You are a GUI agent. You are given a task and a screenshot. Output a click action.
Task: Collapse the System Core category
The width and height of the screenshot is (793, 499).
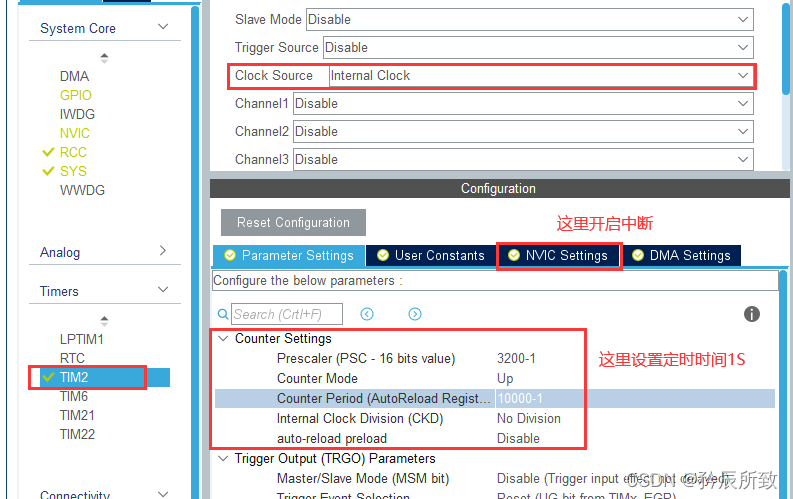pos(163,26)
